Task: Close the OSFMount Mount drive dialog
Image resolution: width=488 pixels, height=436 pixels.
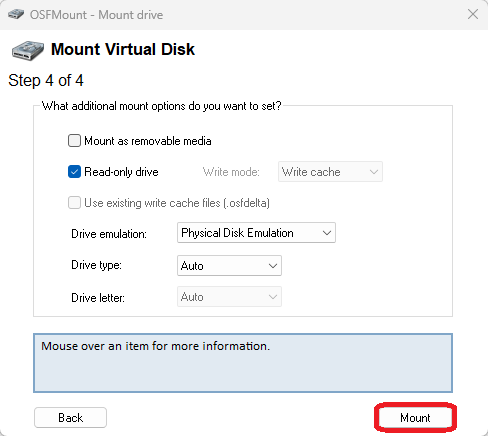Action: tap(473, 14)
